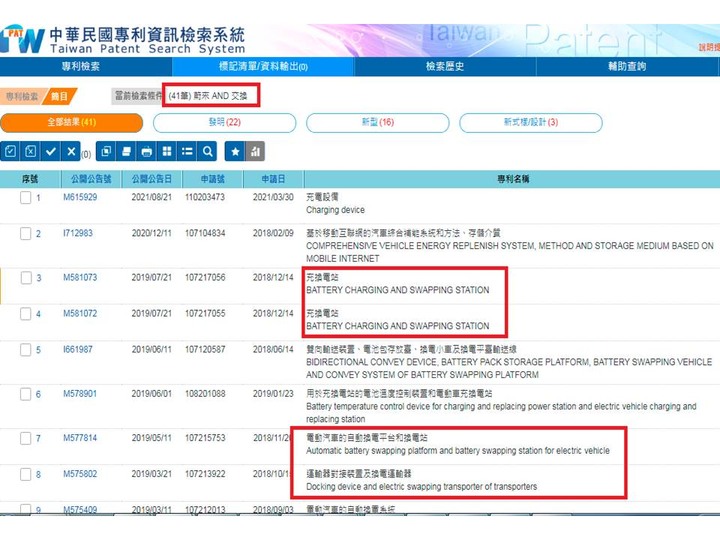Check the box for row 3 M581073

(26, 277)
